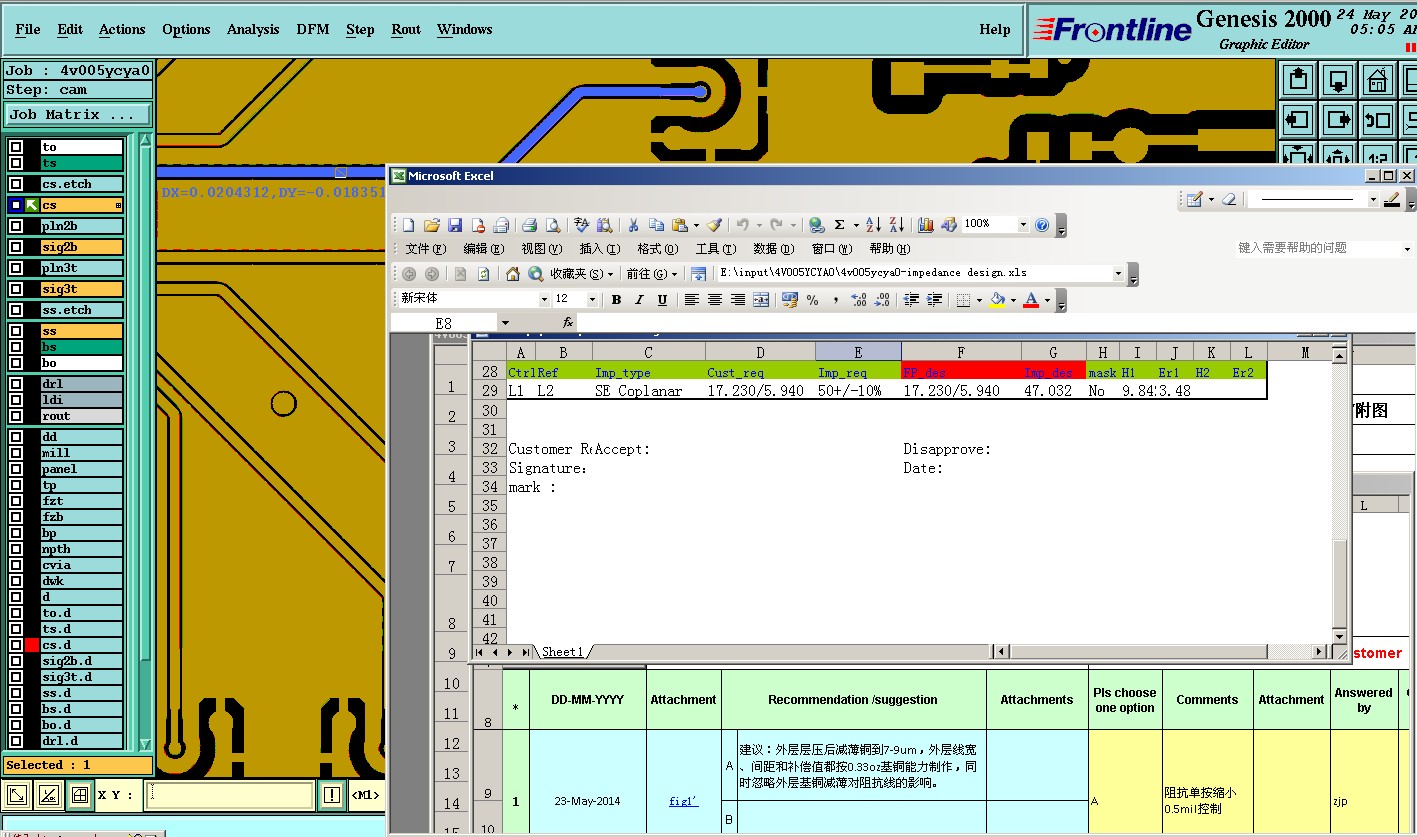Open the Excel 格式(O) Format menu
Image resolution: width=1417 pixels, height=837 pixels.
pyautogui.click(x=657, y=249)
